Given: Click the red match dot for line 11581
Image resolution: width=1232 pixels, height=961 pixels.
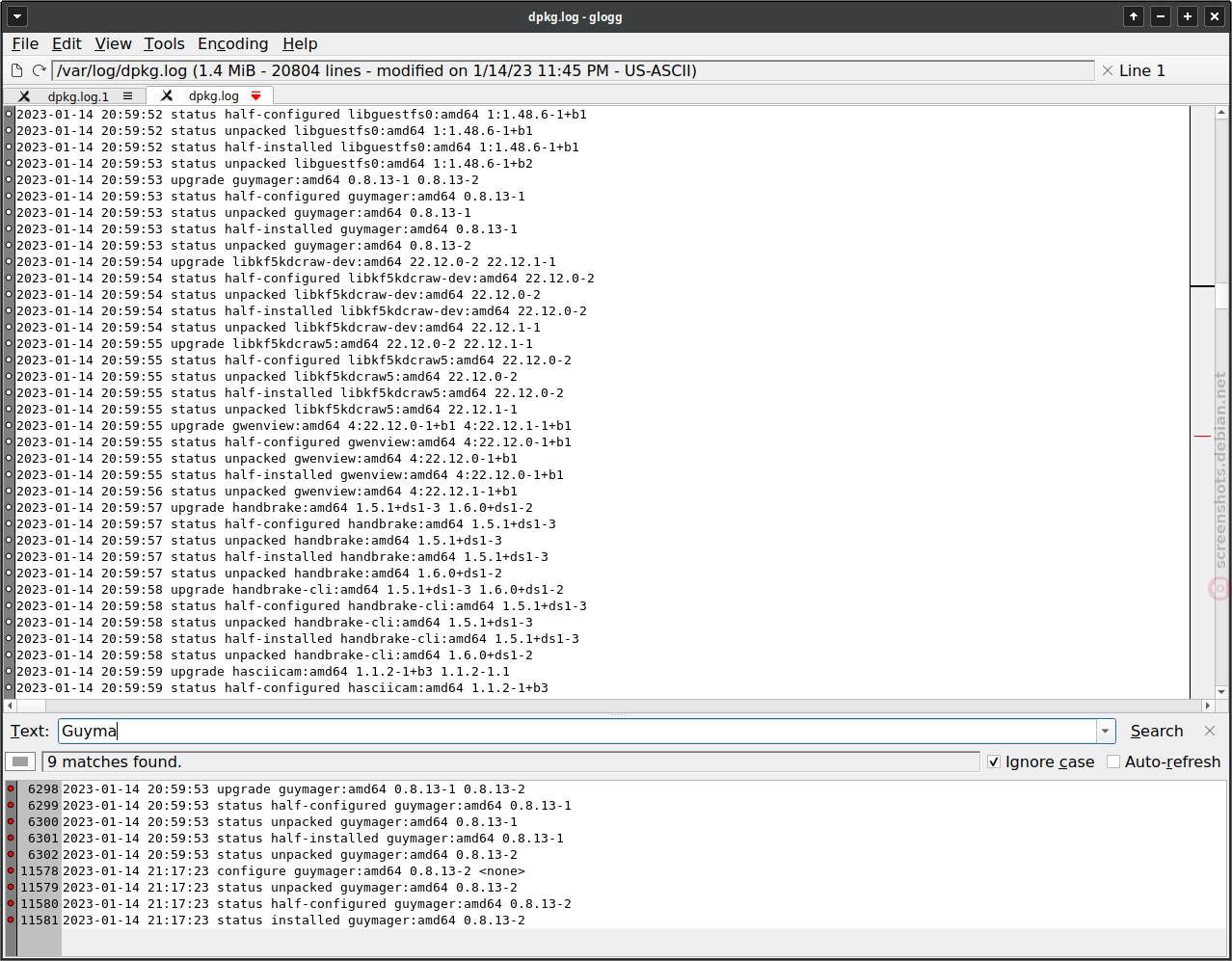Looking at the screenshot, I should click(11, 920).
